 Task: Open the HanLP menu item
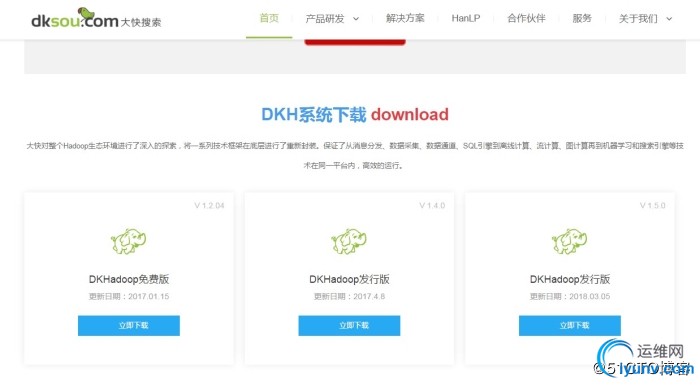466,18
